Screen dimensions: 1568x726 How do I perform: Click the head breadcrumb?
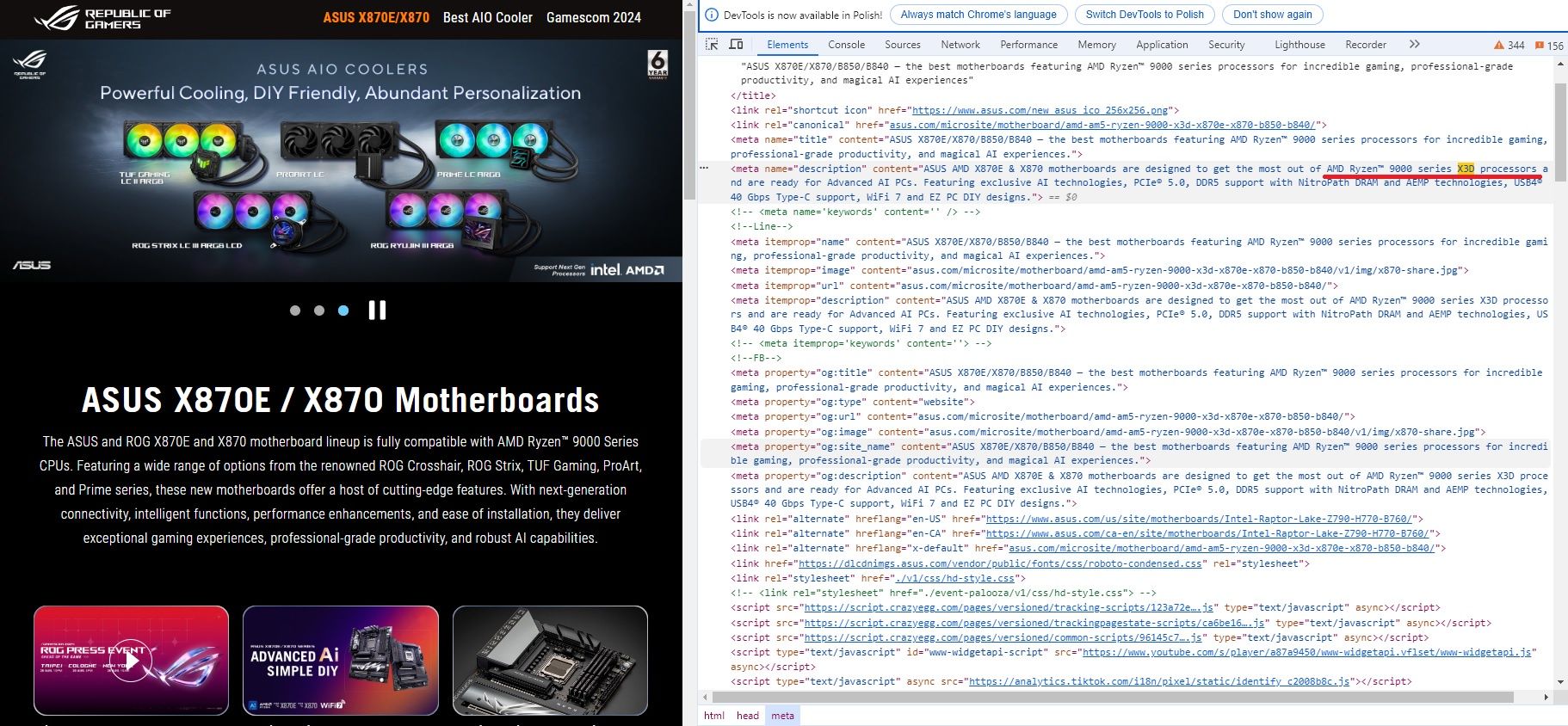click(x=748, y=716)
